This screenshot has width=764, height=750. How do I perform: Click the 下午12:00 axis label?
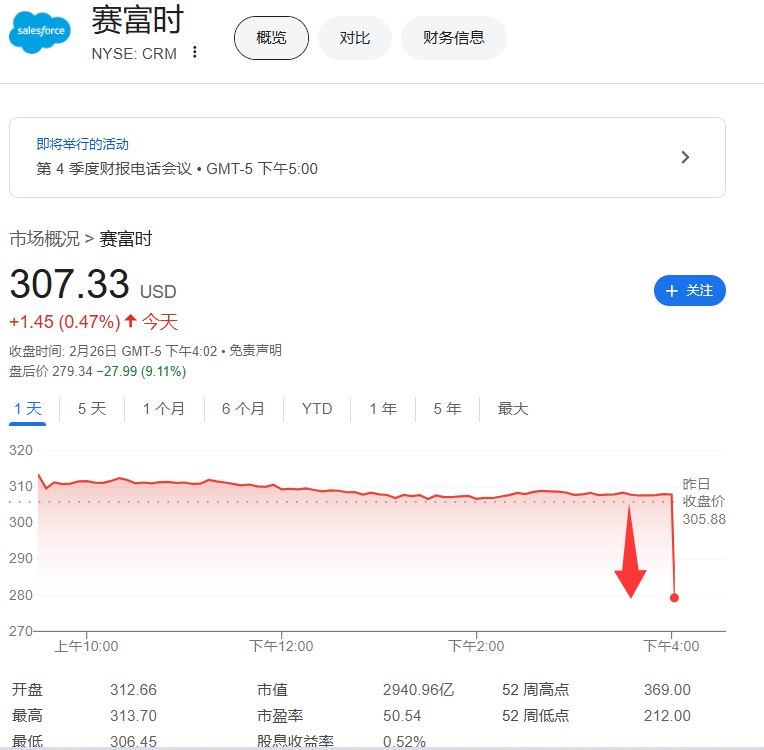281,646
